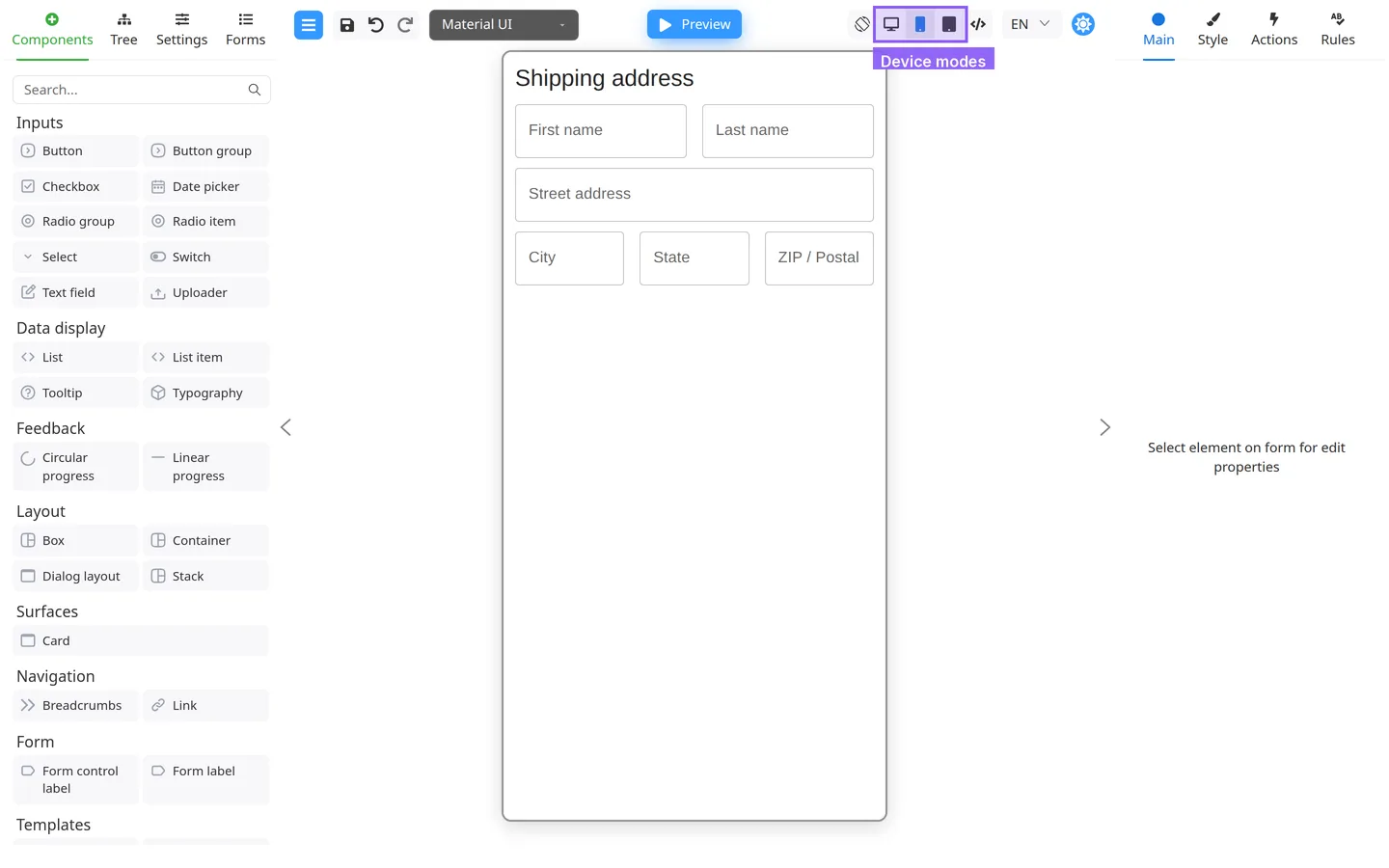Open the Tree tab
1389x868 pixels.
pos(123,30)
